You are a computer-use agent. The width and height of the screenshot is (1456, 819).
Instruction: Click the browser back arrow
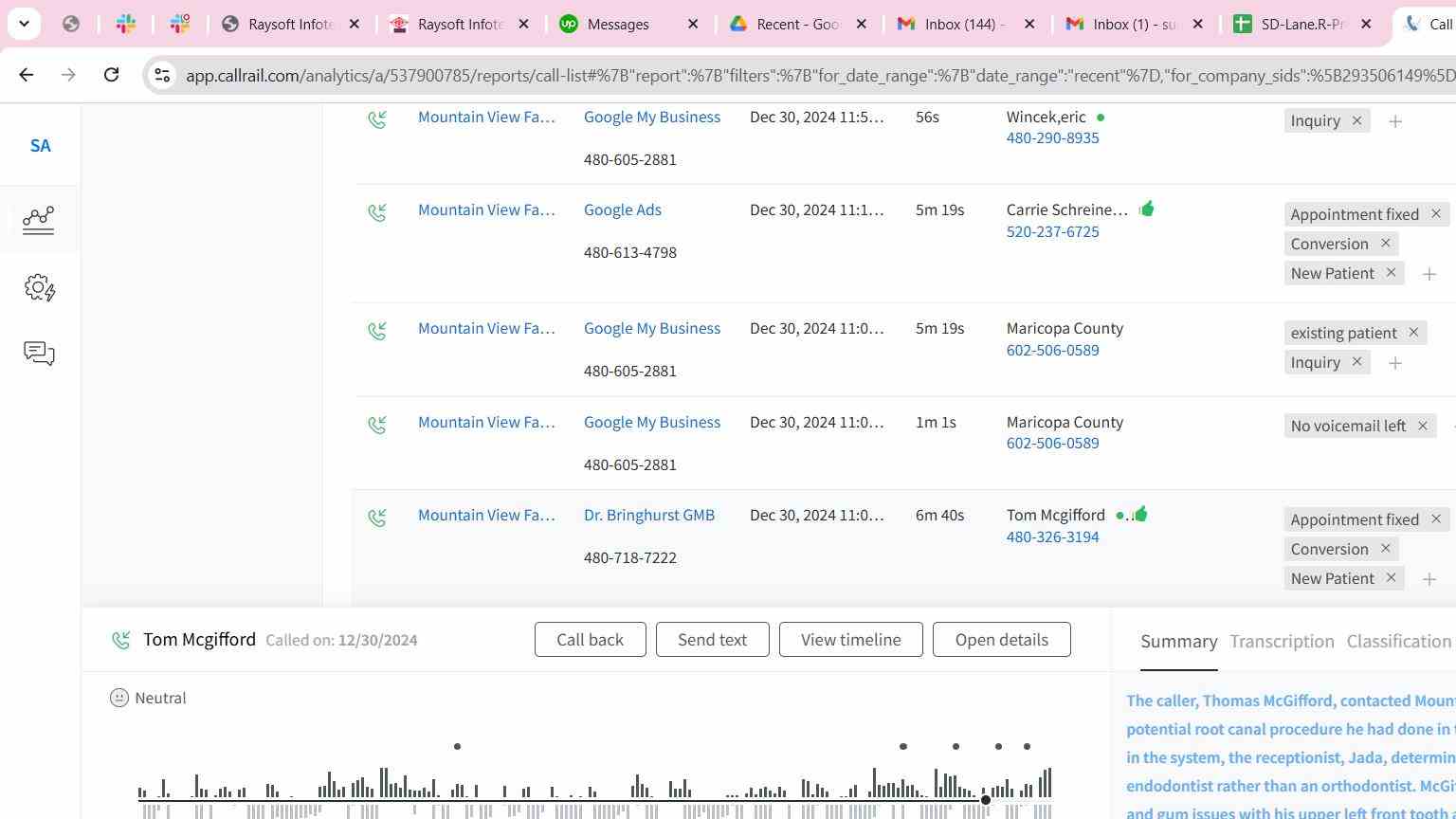26,74
